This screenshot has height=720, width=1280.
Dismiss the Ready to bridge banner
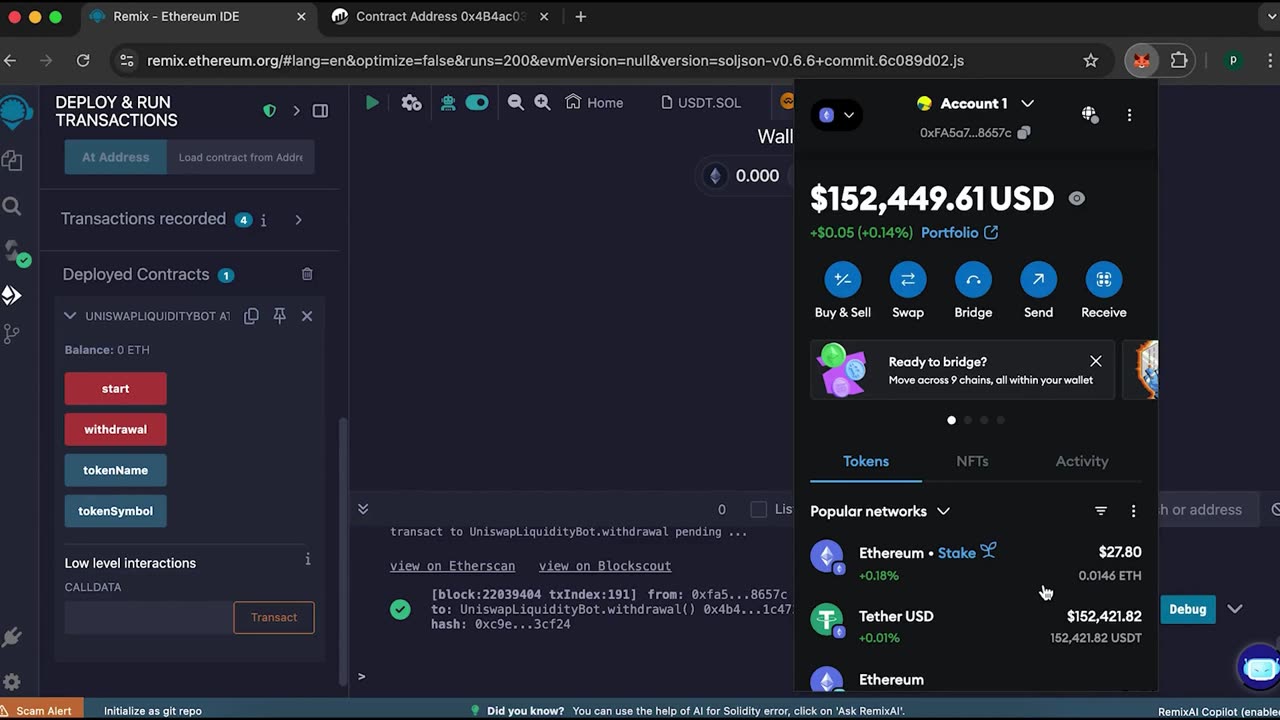coord(1096,361)
